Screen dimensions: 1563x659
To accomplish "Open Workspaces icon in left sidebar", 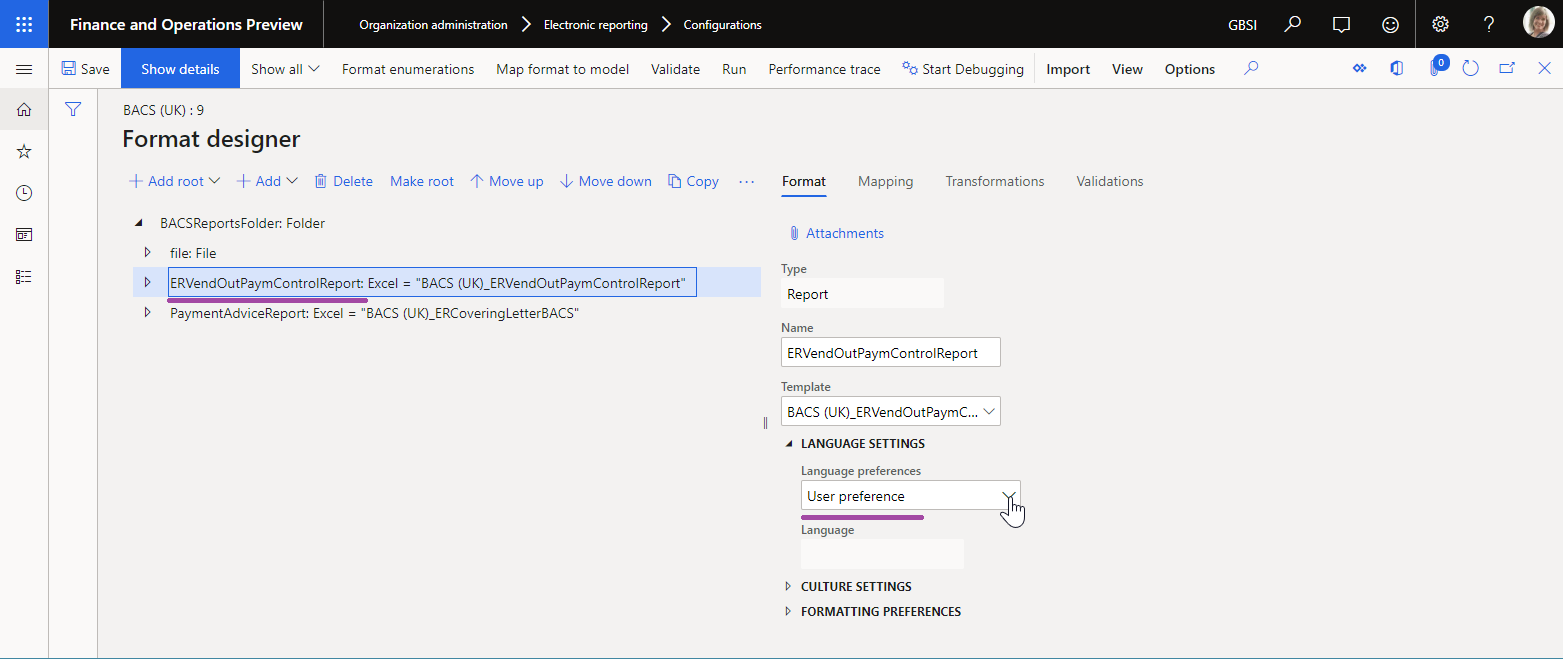I will [24, 235].
